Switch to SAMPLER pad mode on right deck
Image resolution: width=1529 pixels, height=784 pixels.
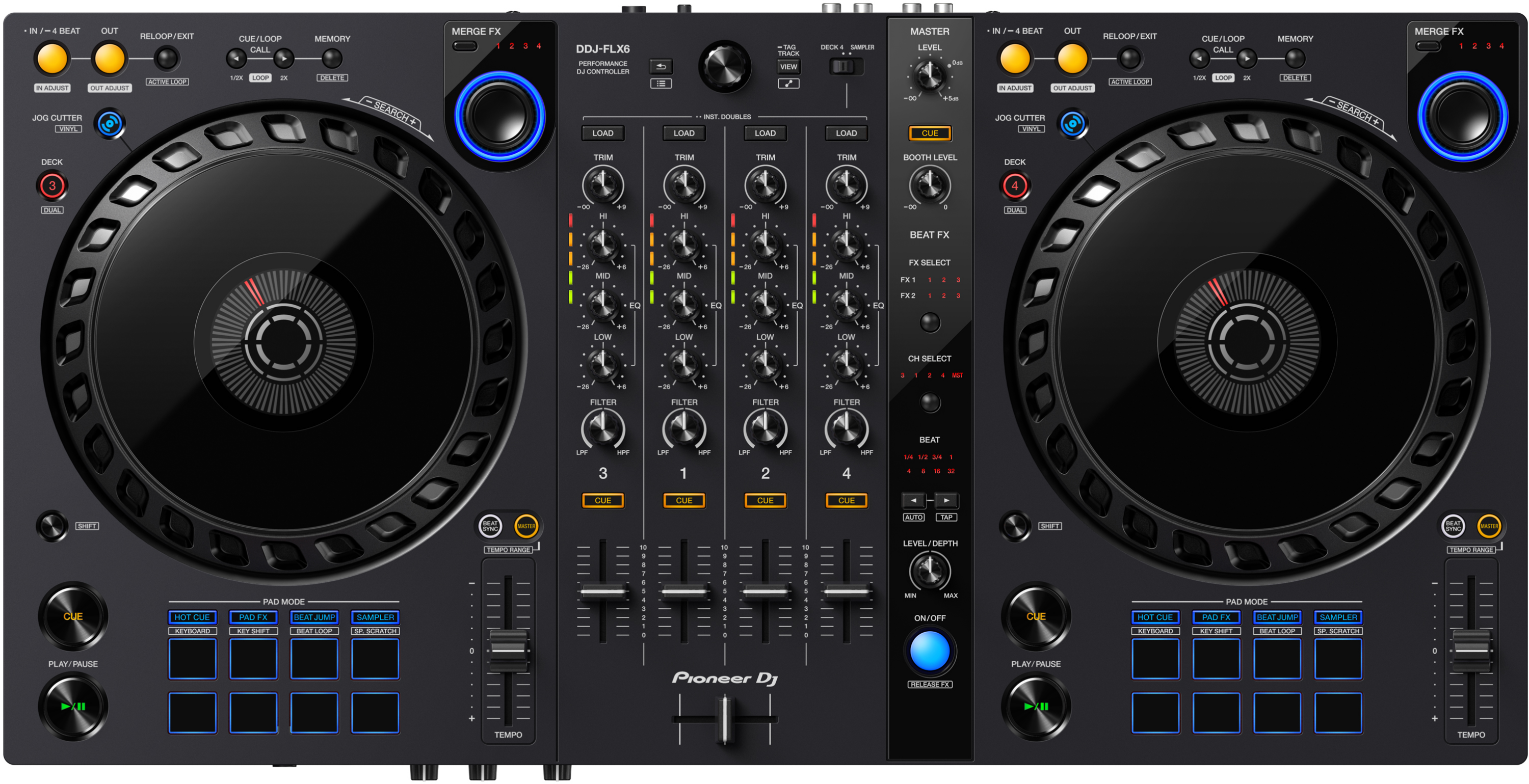point(1339,617)
